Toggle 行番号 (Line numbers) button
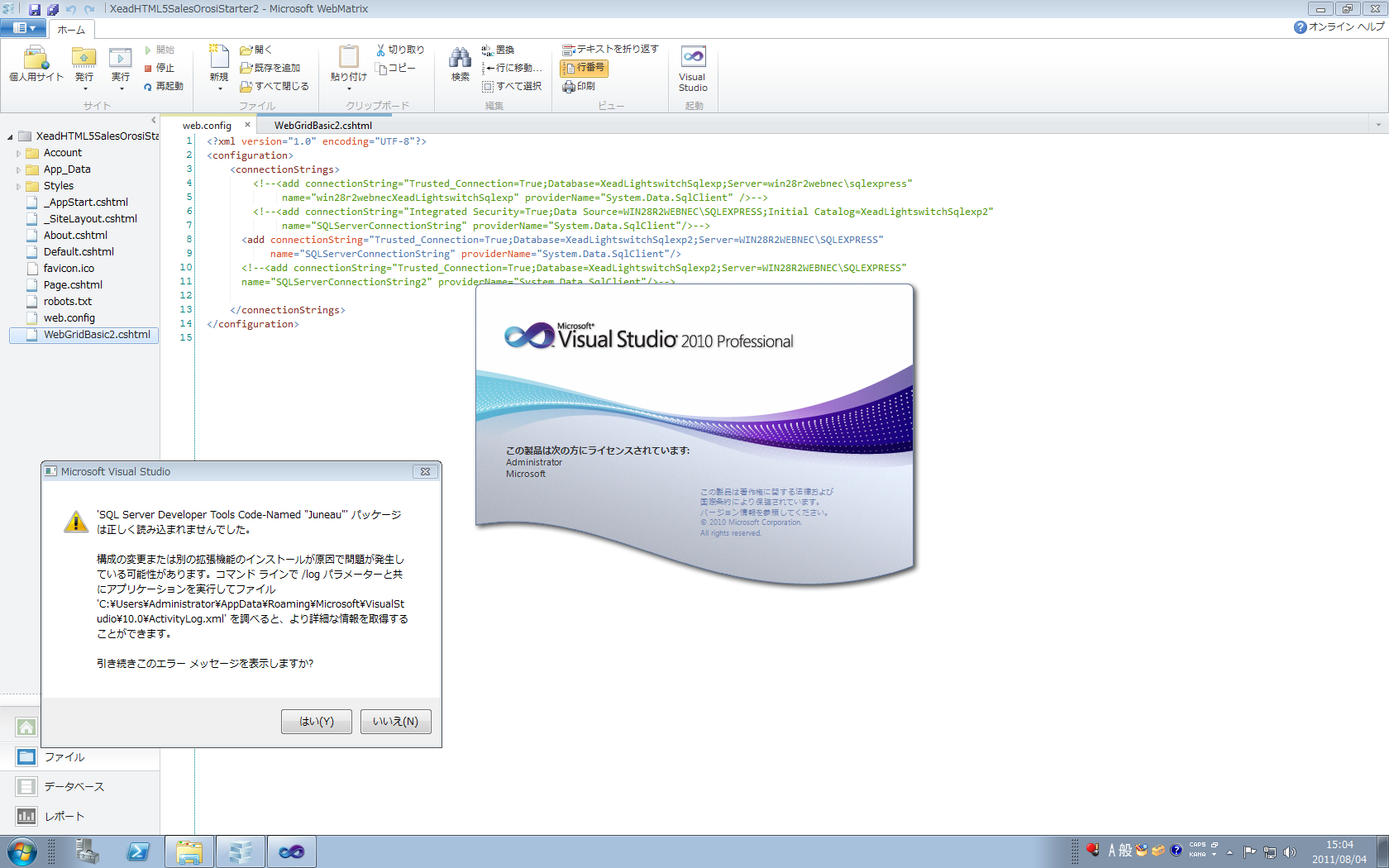The image size is (1389, 868). coord(584,68)
